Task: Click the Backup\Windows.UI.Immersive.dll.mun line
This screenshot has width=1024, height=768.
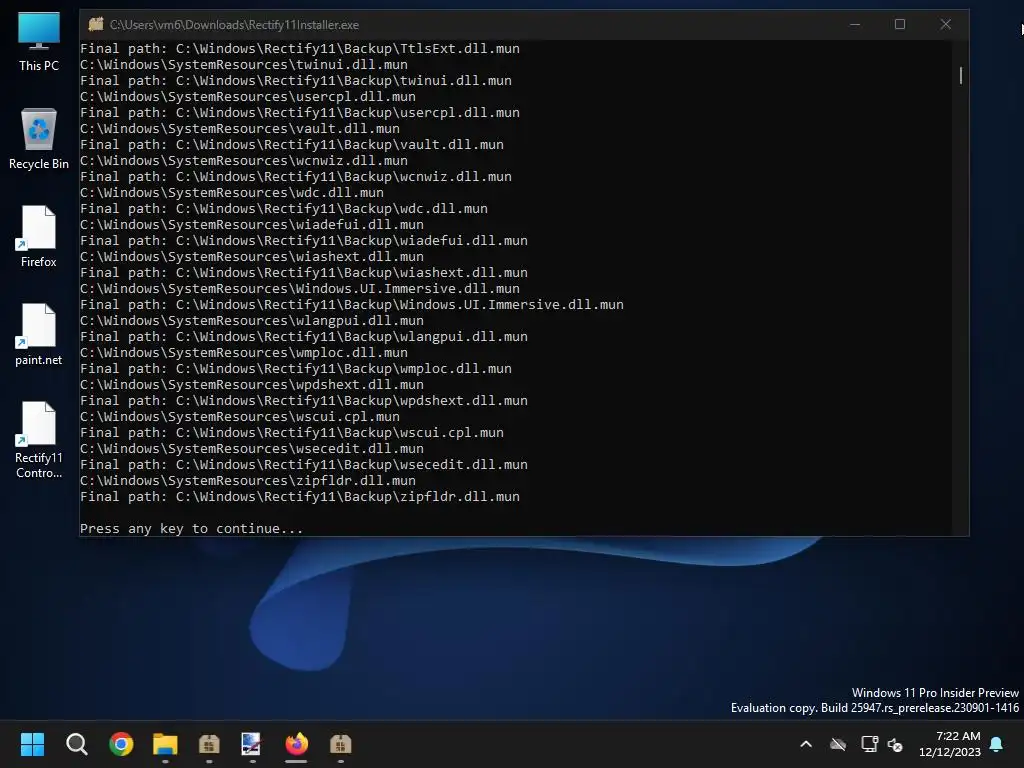Action: click(x=351, y=304)
